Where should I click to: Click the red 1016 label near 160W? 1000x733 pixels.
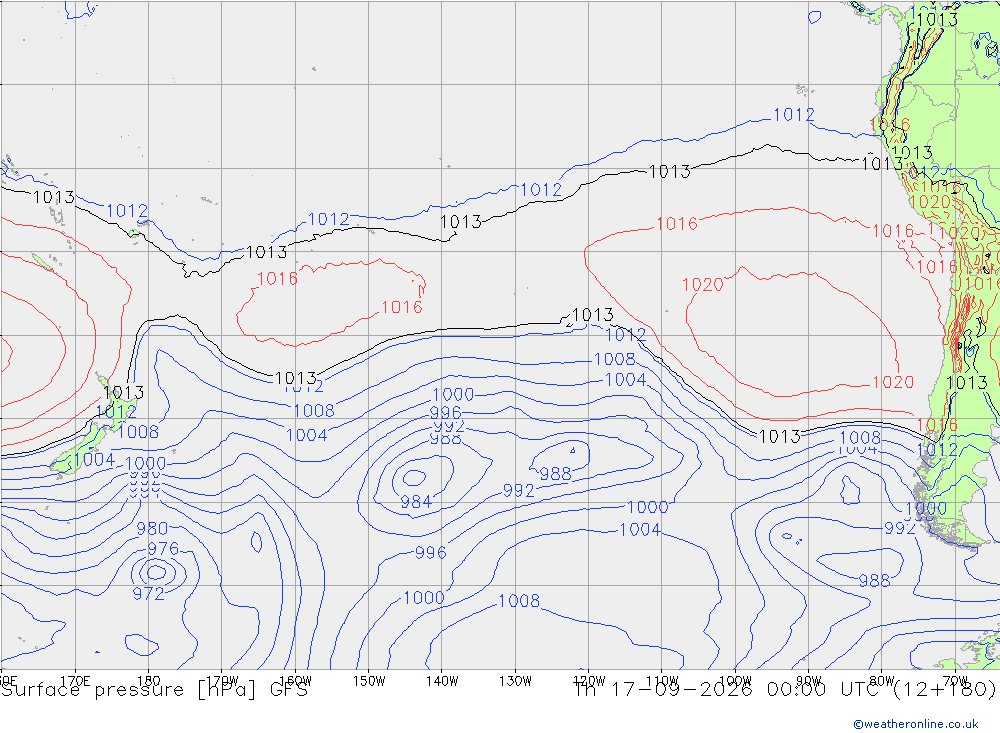coord(277,279)
